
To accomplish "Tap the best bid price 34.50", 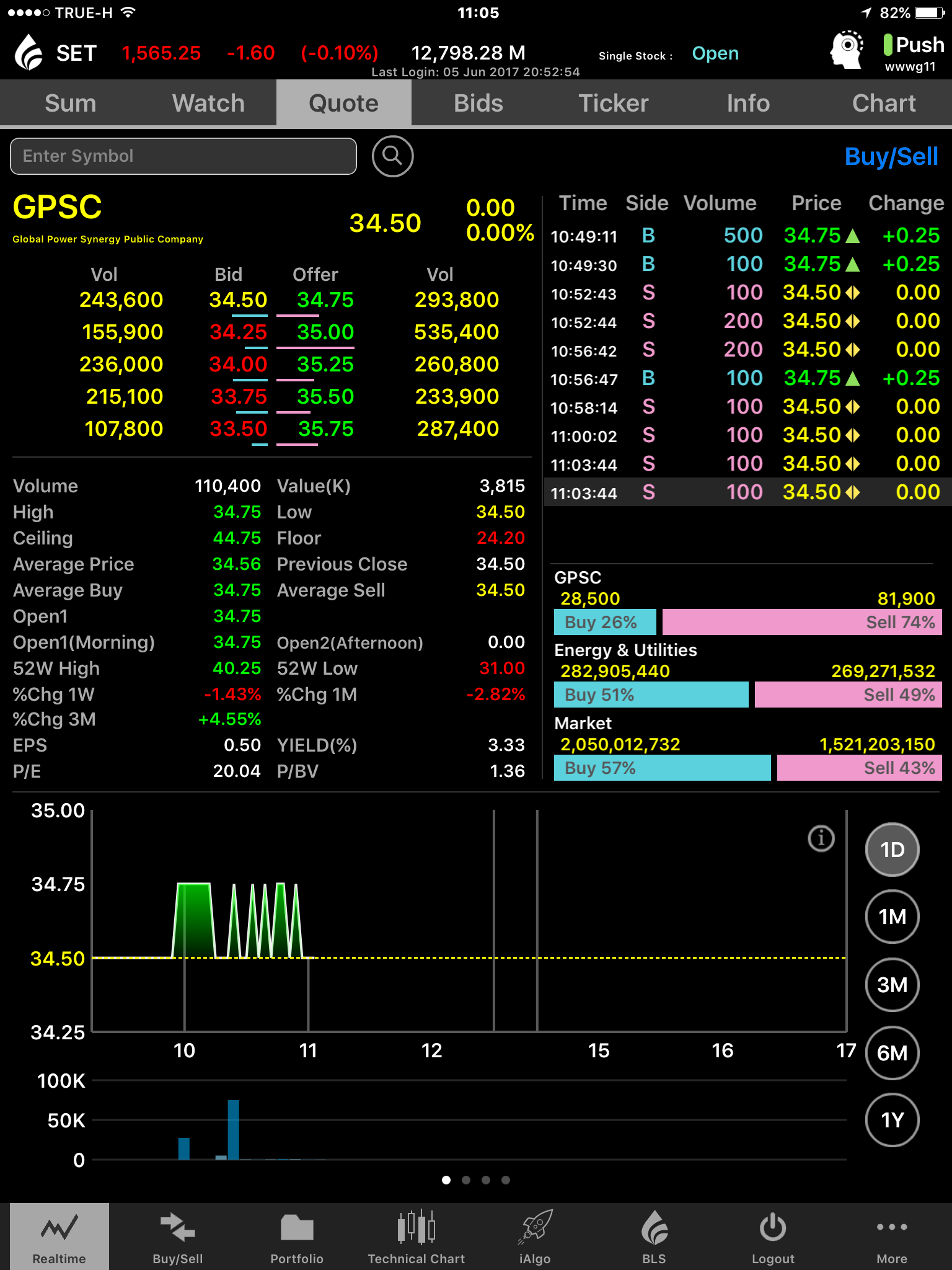I will (238, 300).
